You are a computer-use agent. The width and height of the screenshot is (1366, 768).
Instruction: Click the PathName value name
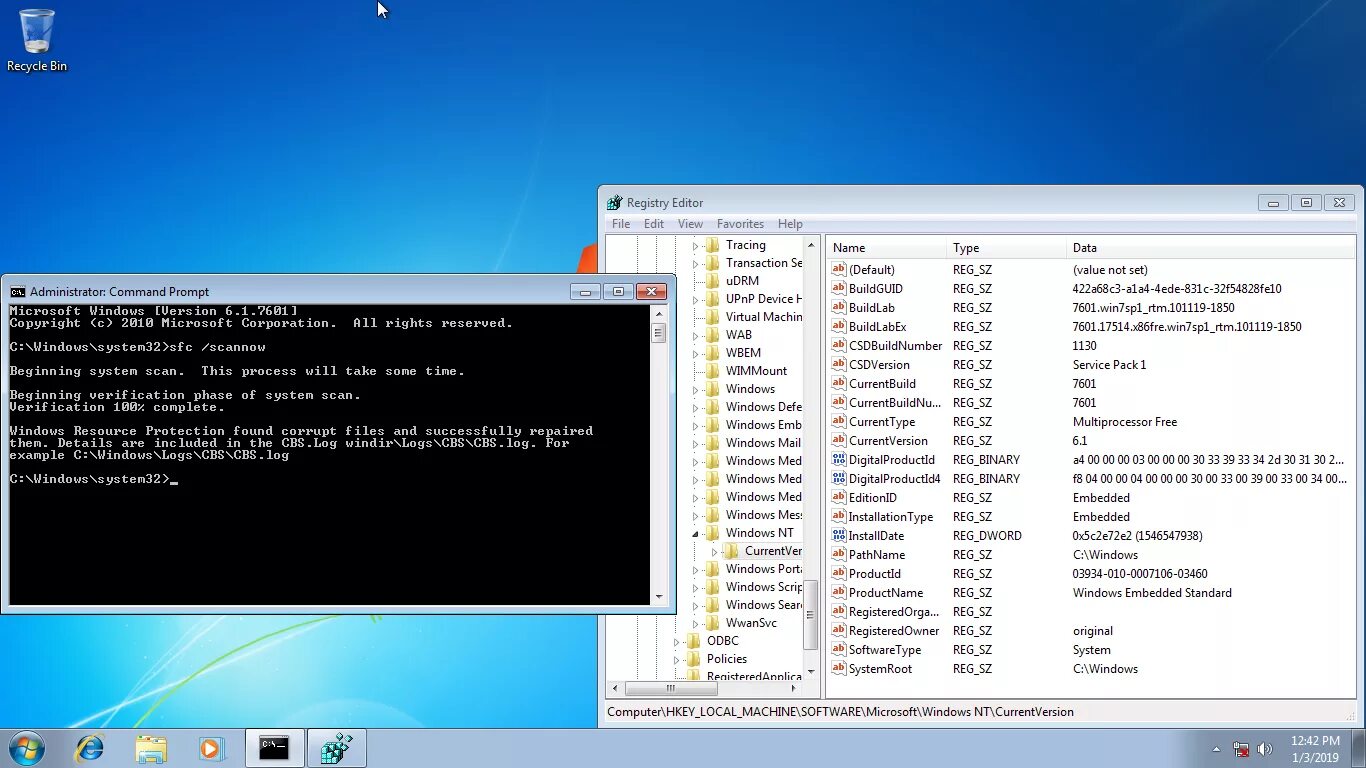(x=877, y=555)
